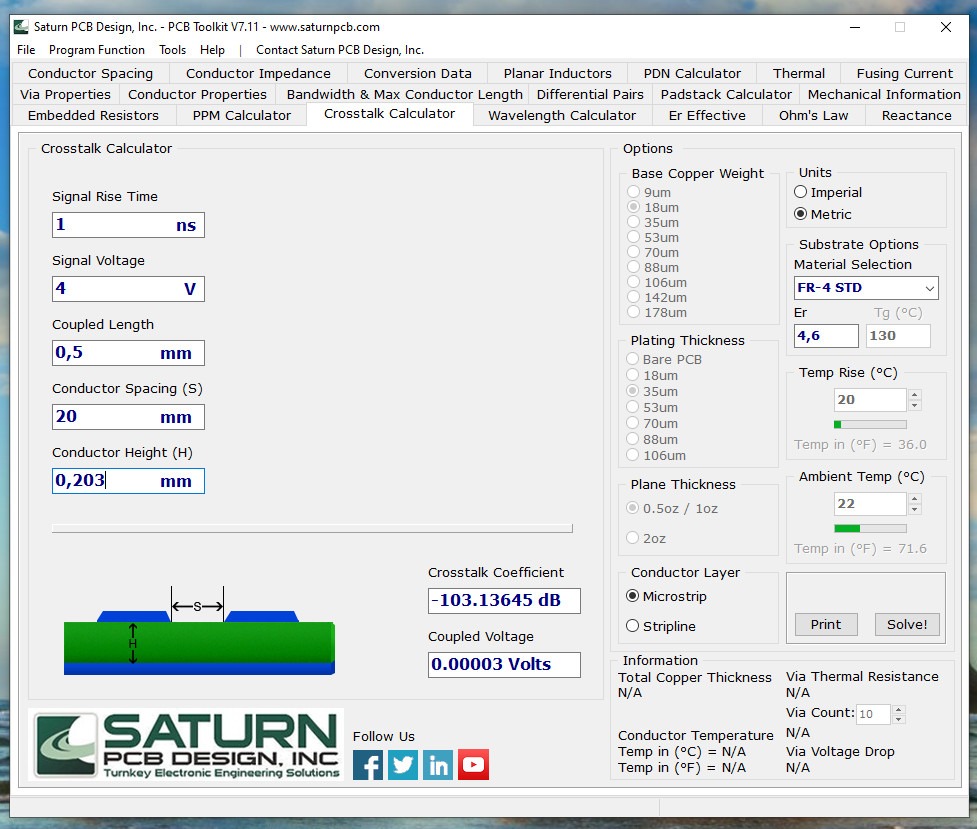Switch to the Conductor Impedance tab
Screen dimensions: 977x829
[x=258, y=74]
